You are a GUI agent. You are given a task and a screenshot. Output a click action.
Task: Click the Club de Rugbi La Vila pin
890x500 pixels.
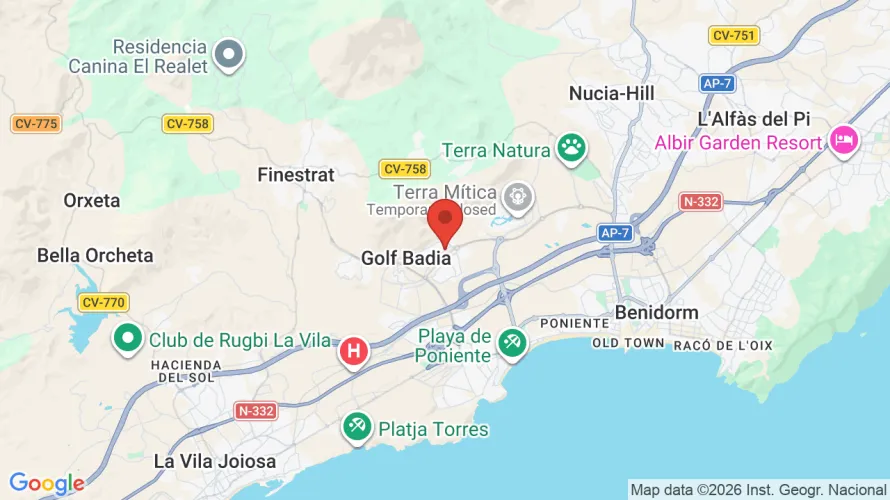pos(128,339)
